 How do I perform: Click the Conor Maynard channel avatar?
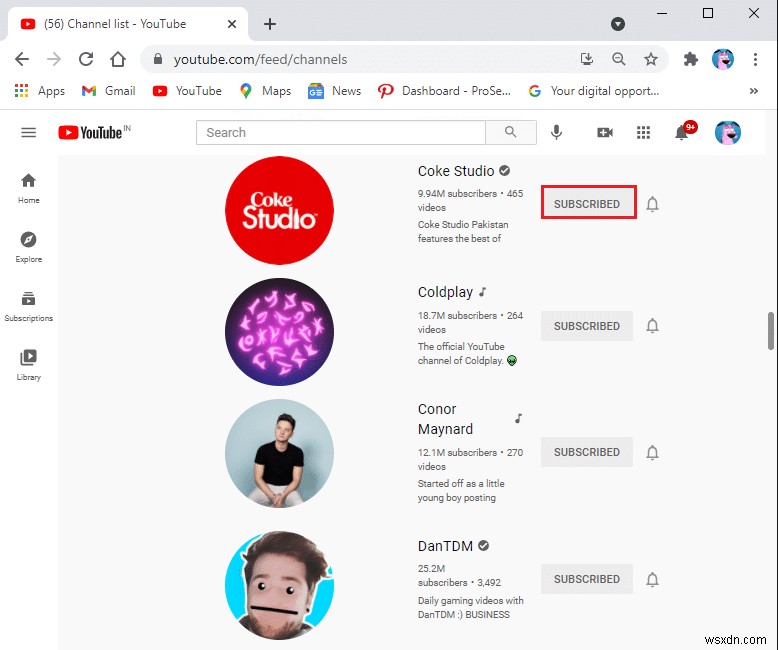(x=279, y=454)
